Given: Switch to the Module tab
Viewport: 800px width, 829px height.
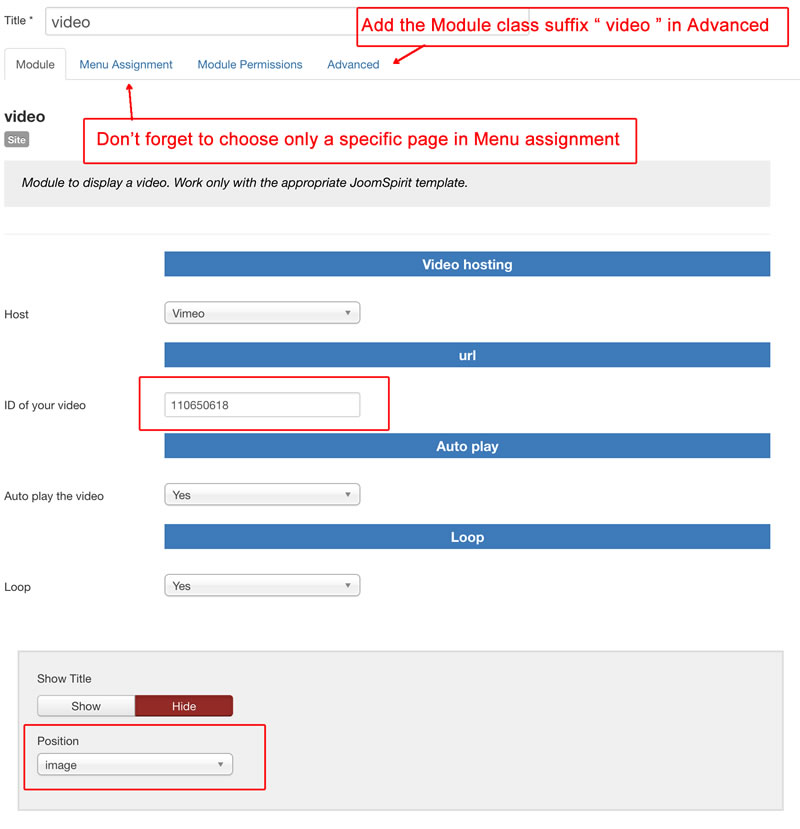Looking at the screenshot, I should [35, 65].
